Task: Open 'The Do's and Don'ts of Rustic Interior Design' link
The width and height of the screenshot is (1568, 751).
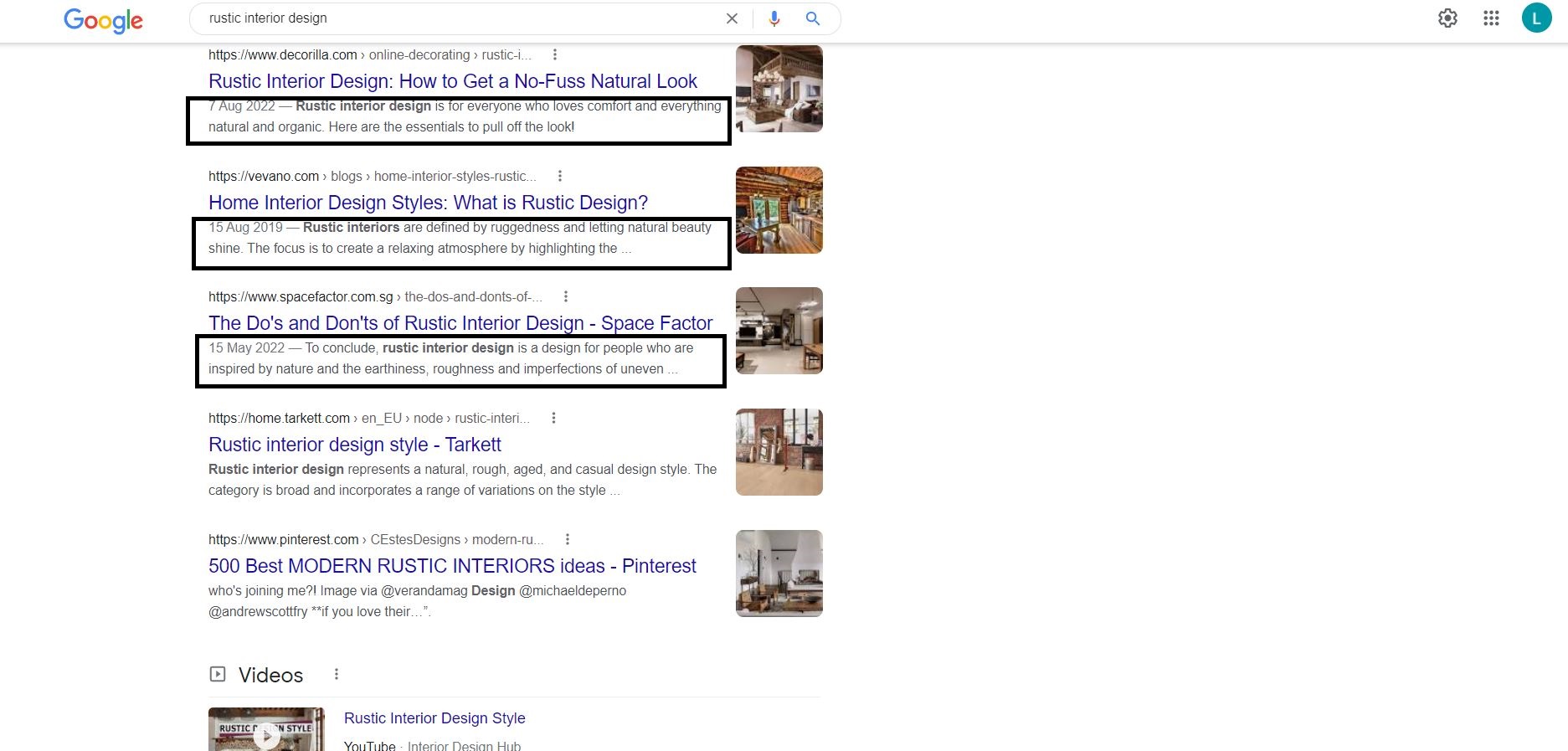Action: coord(460,323)
